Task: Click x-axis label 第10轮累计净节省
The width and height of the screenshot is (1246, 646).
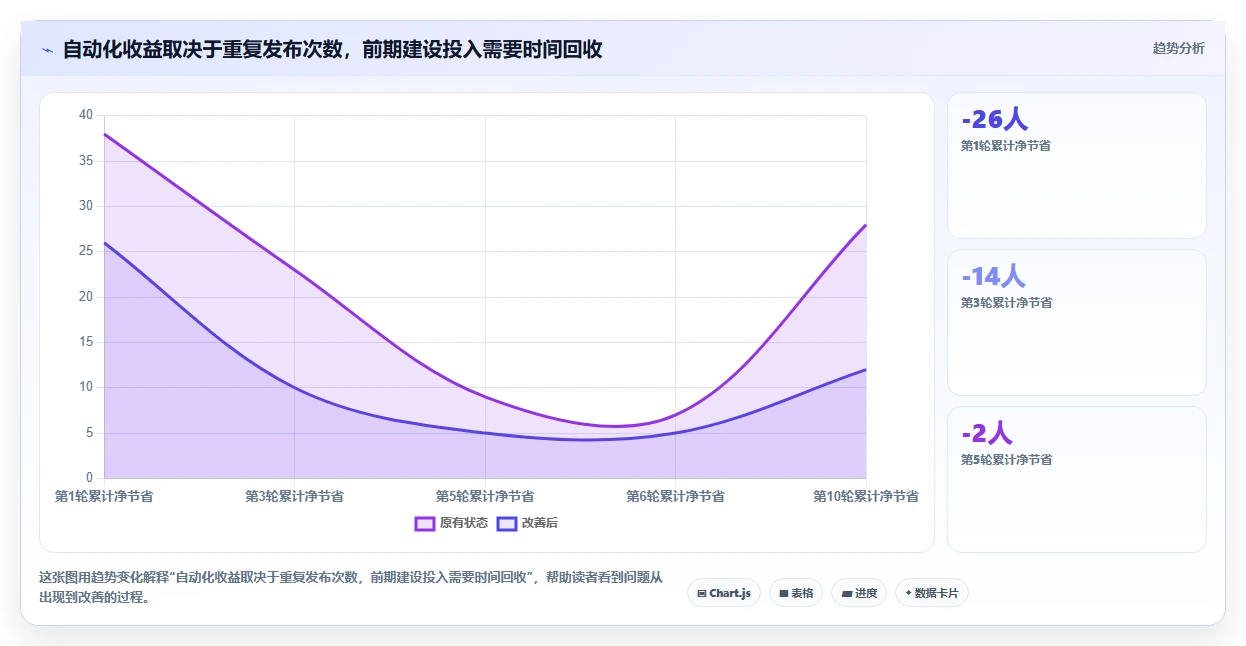Action: click(866, 496)
